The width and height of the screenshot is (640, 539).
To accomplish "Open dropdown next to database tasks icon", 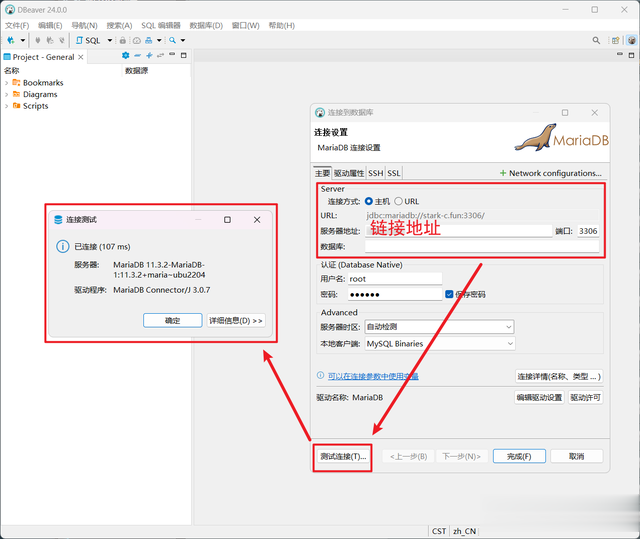I will click(159, 40).
